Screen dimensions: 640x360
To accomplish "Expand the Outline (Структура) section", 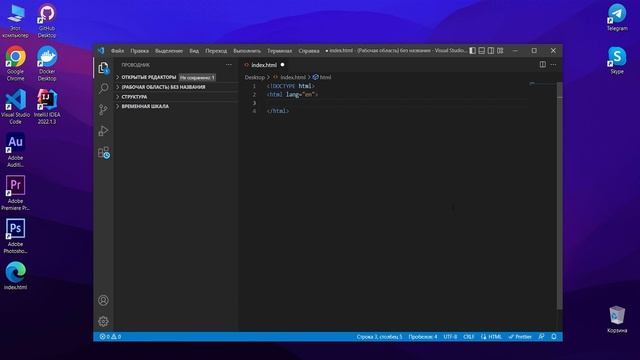I will [176, 97].
